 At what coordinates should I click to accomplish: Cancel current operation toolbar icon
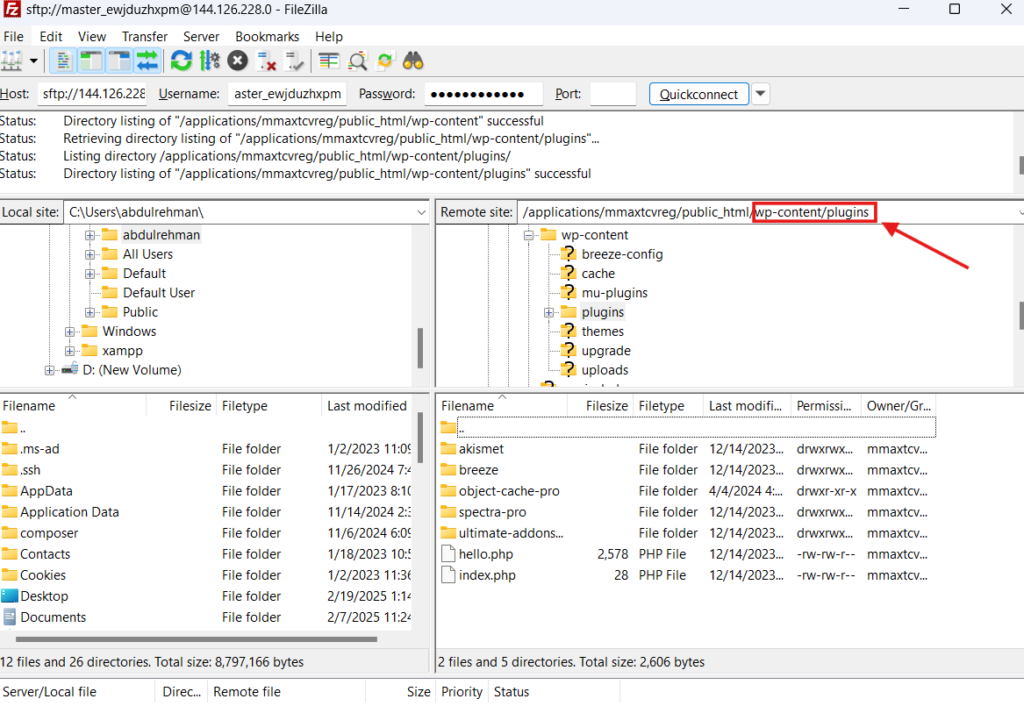(237, 61)
